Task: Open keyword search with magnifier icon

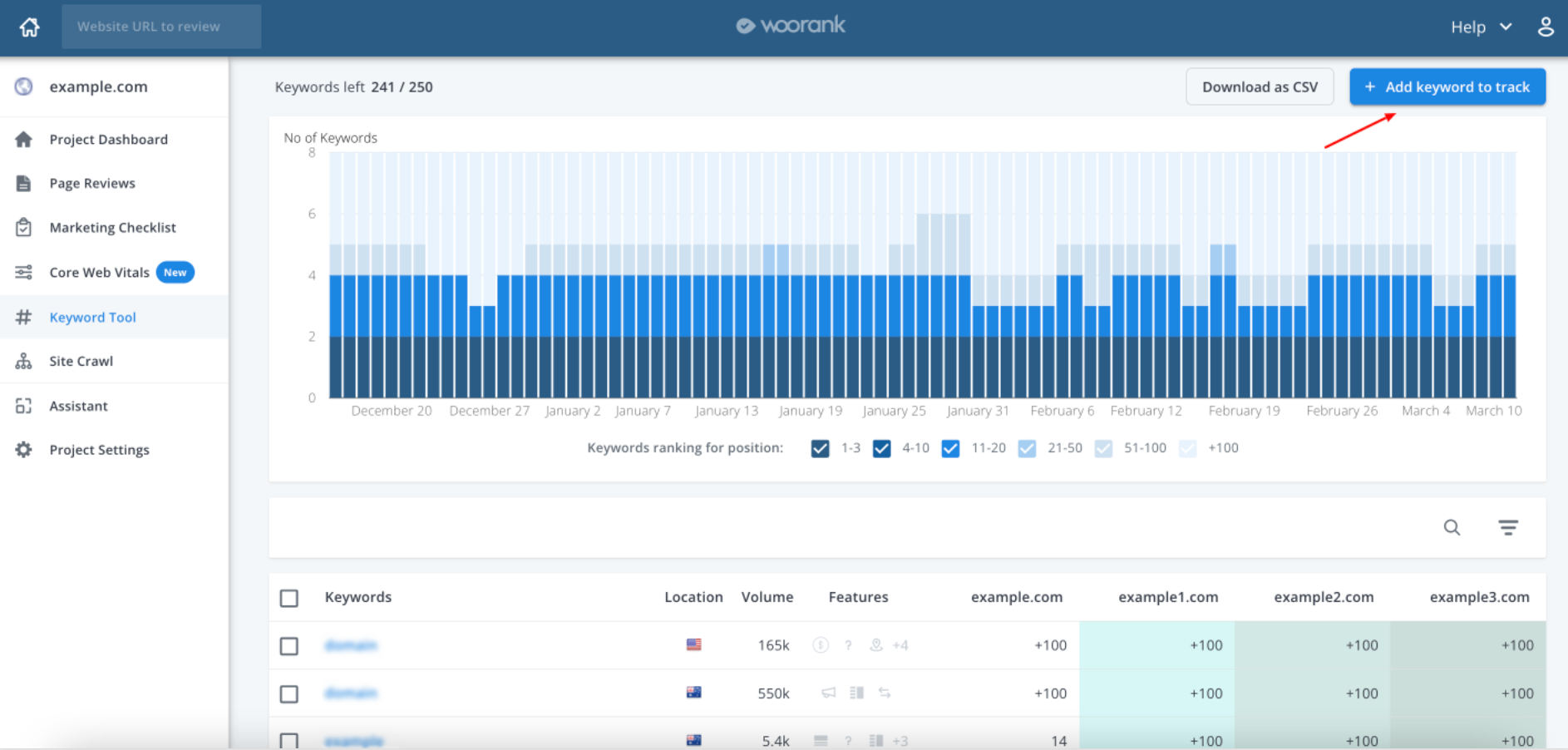Action: click(x=1452, y=527)
